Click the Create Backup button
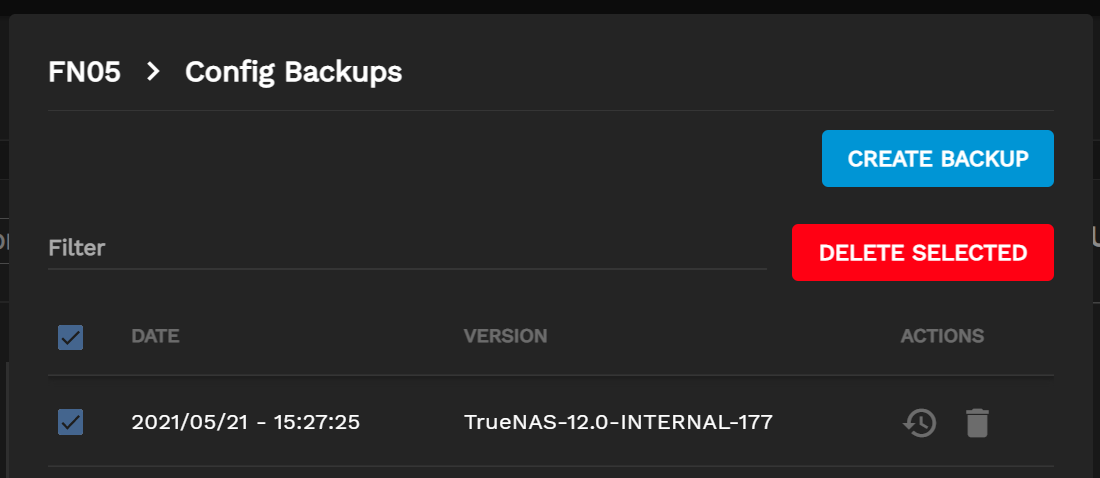The height and width of the screenshot is (478, 1100). tap(937, 159)
